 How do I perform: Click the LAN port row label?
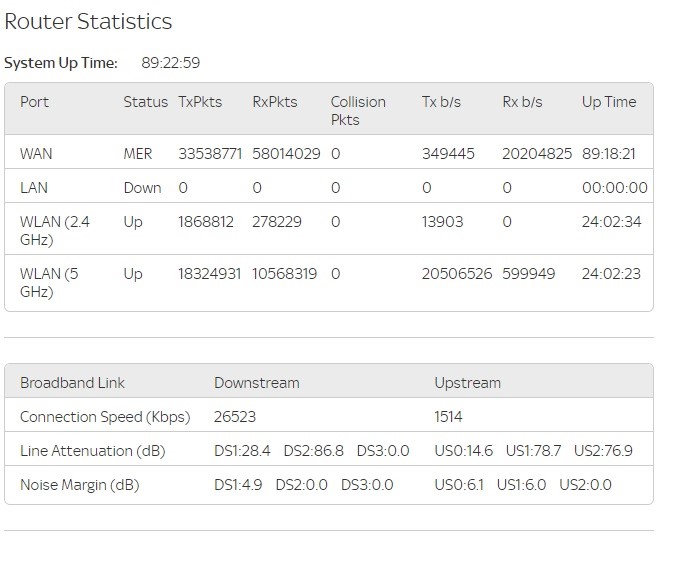(x=34, y=188)
